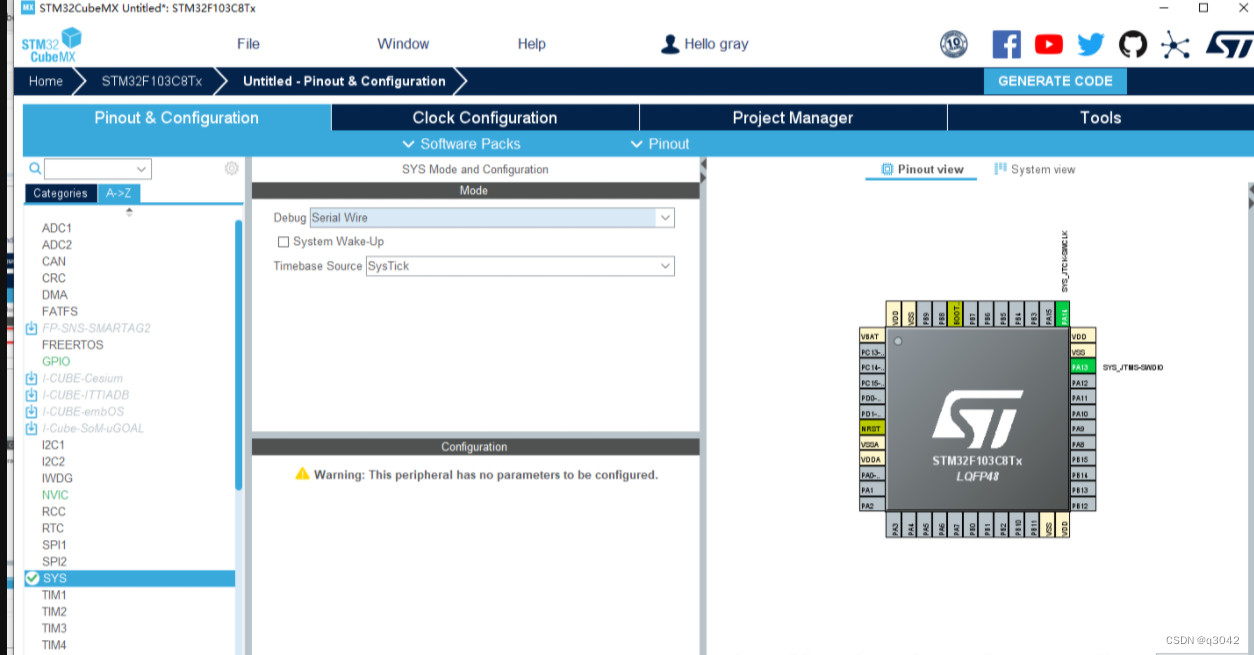
Task: Click download icon beside I-CUBE-ITTIADB
Action: point(31,395)
